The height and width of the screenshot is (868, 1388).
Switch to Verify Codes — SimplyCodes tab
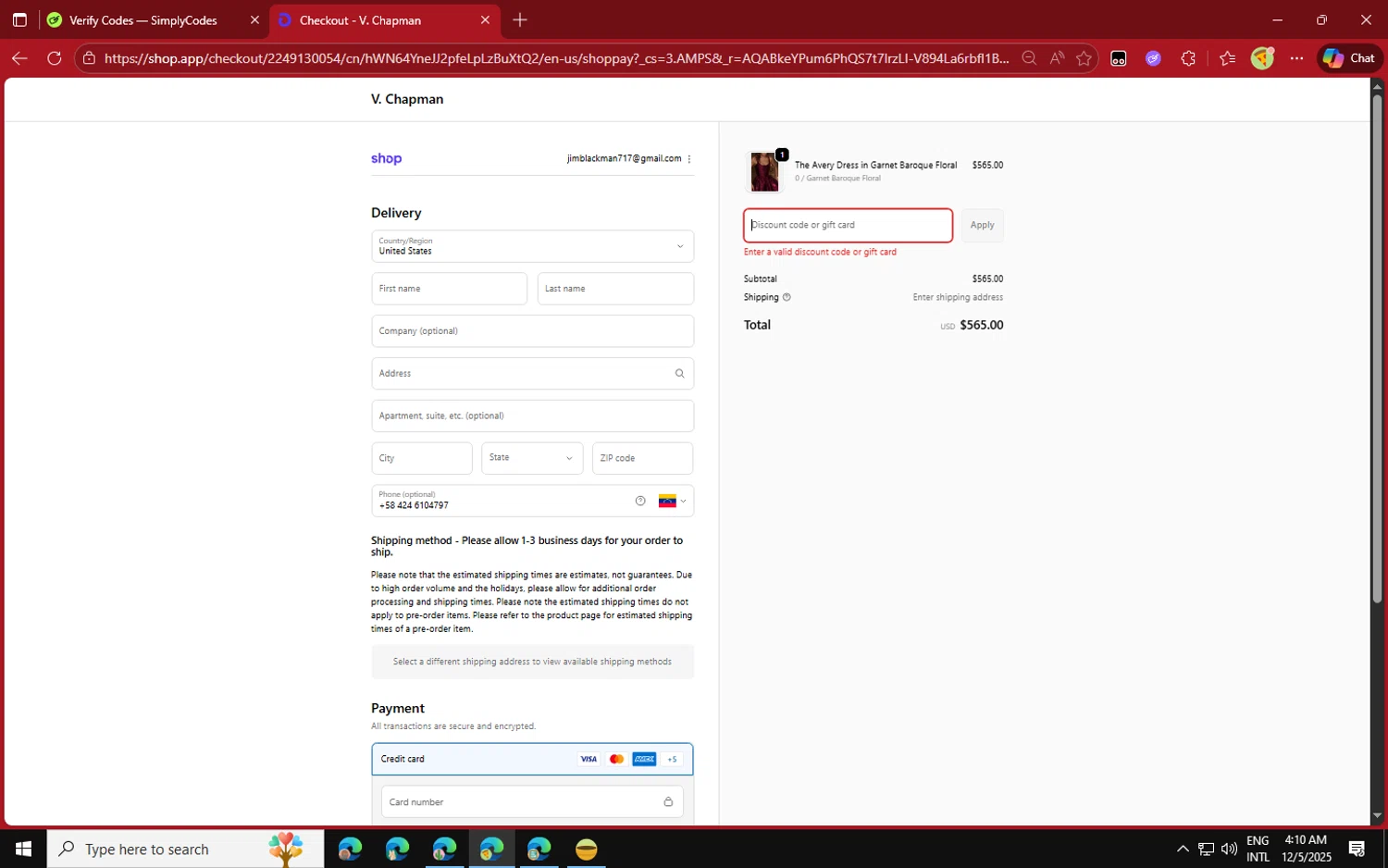(x=143, y=19)
